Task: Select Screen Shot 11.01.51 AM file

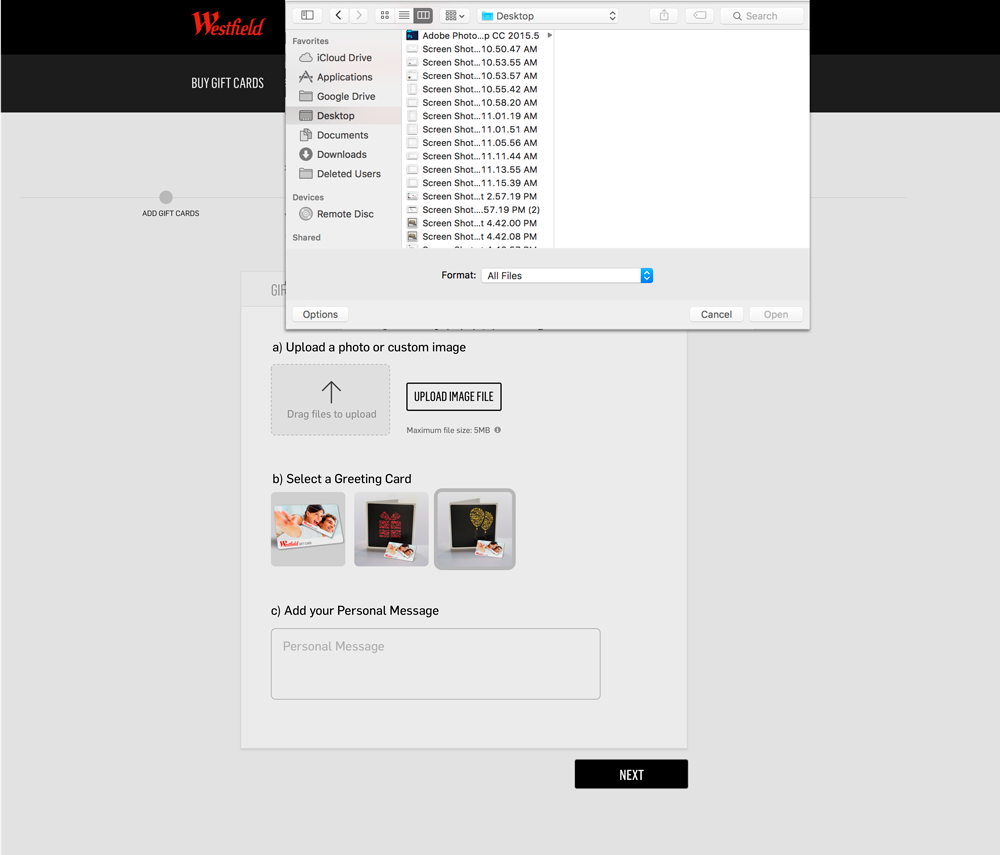Action: click(x=479, y=129)
